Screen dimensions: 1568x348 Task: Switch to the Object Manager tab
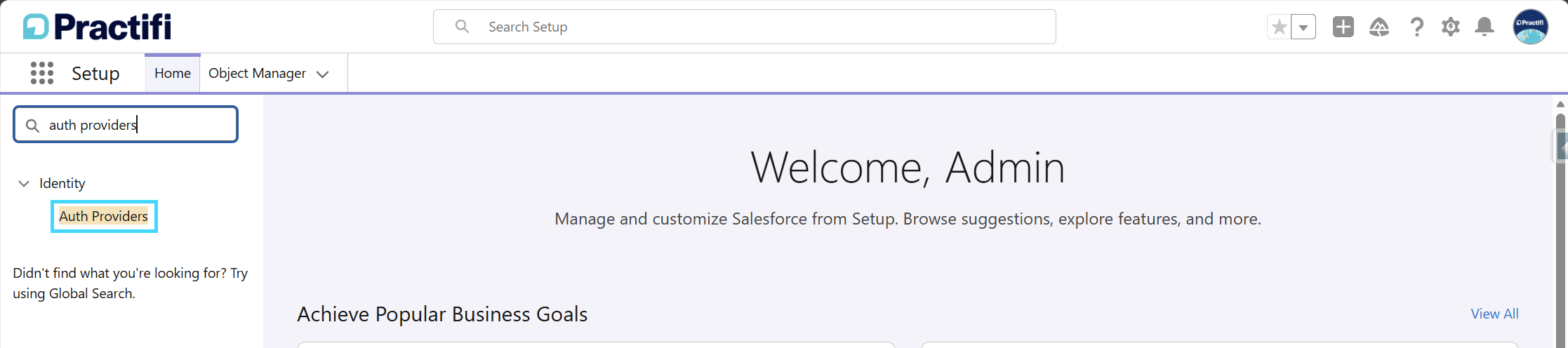(257, 73)
